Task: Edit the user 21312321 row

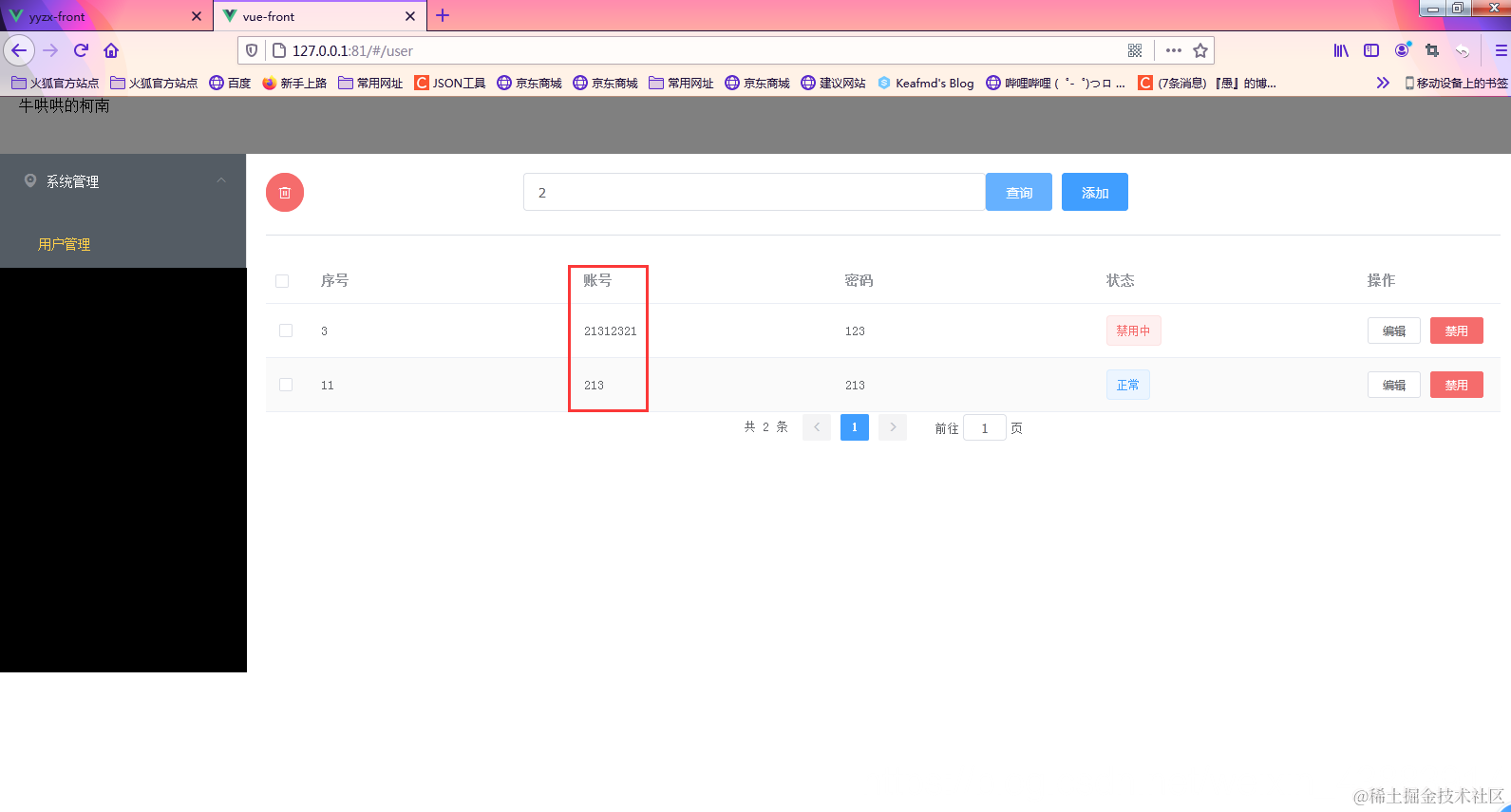Action: point(1394,330)
